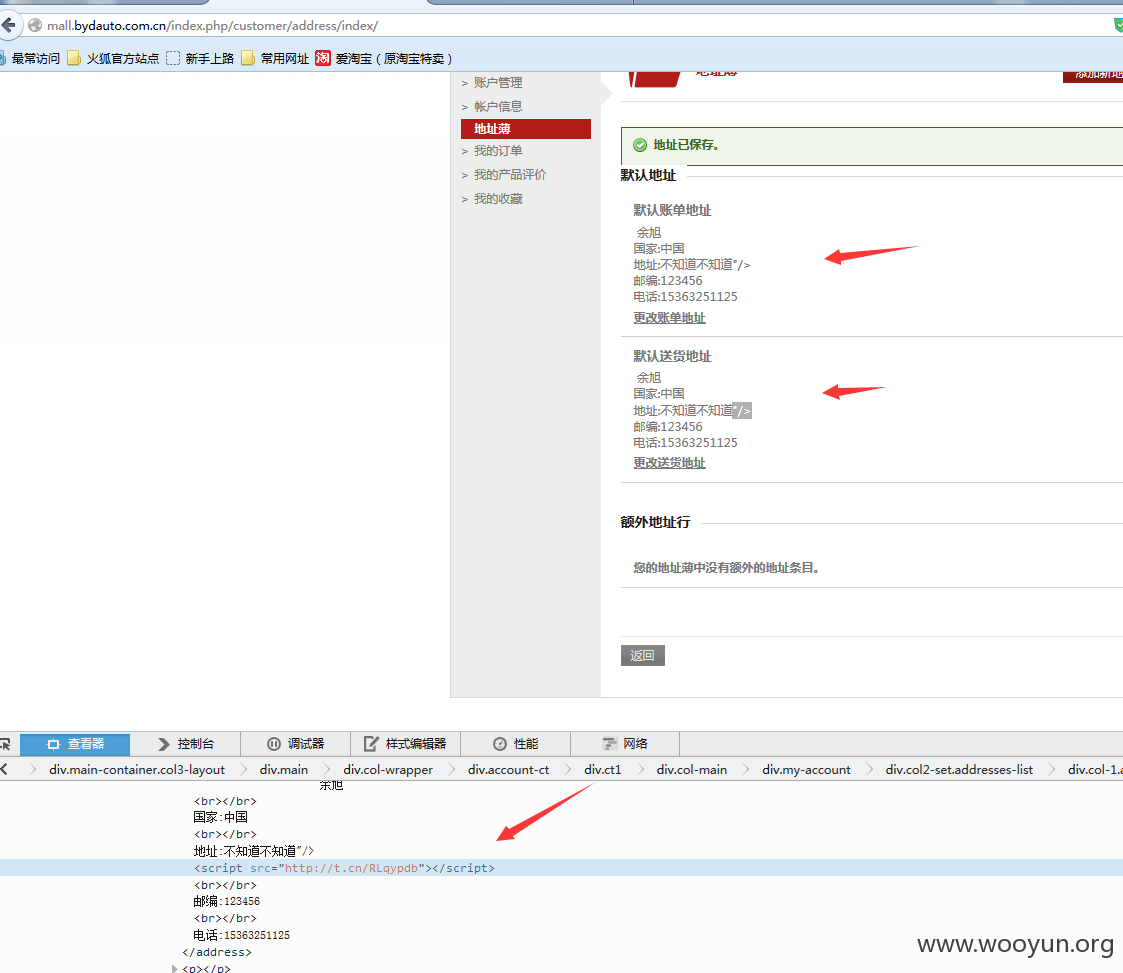Viewport: 1123px width, 973px height.
Task: Switch to the 网络 network tab
Action: [x=625, y=744]
